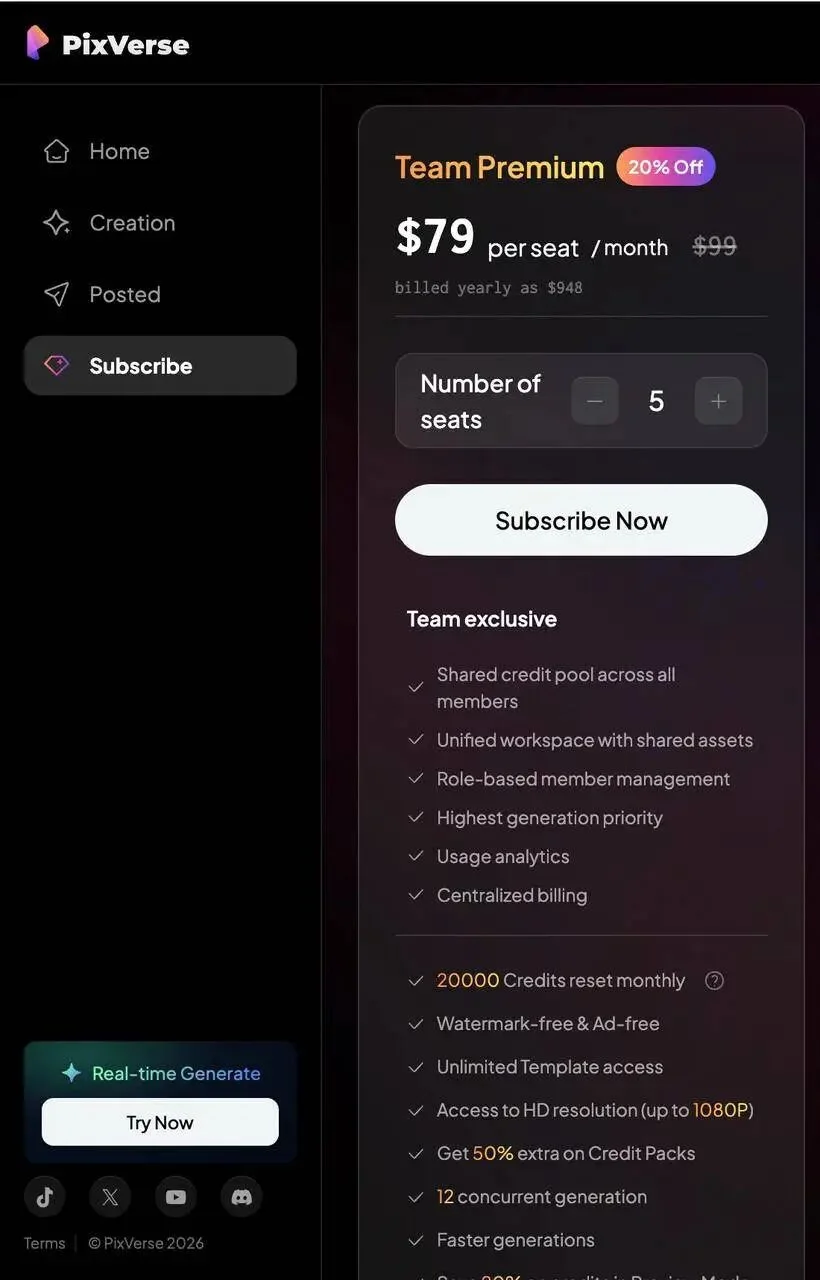Click the Subscribe Now button
The width and height of the screenshot is (820, 1280).
coord(581,520)
